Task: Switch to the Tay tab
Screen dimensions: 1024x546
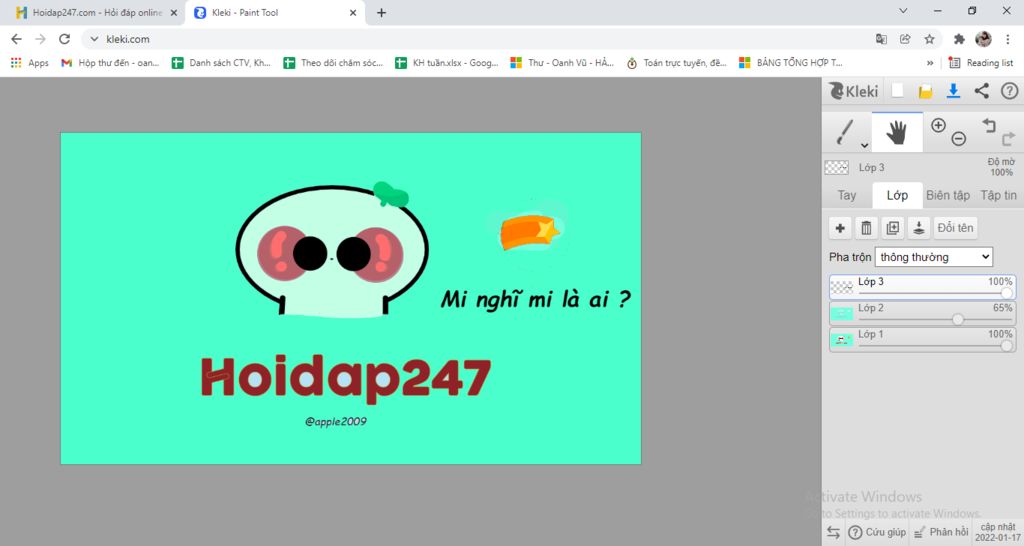Action: tap(847, 195)
